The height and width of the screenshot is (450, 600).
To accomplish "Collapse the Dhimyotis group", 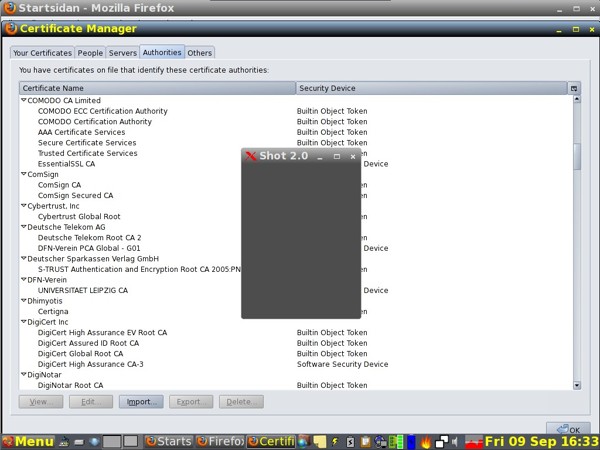I will 24,300.
